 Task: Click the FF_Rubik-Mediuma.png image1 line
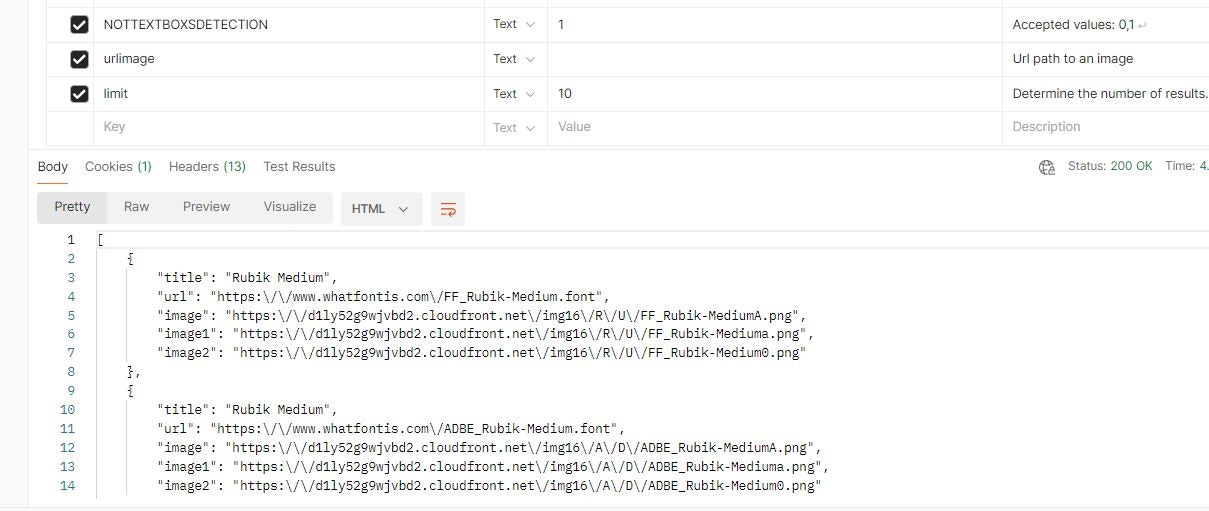coord(485,334)
